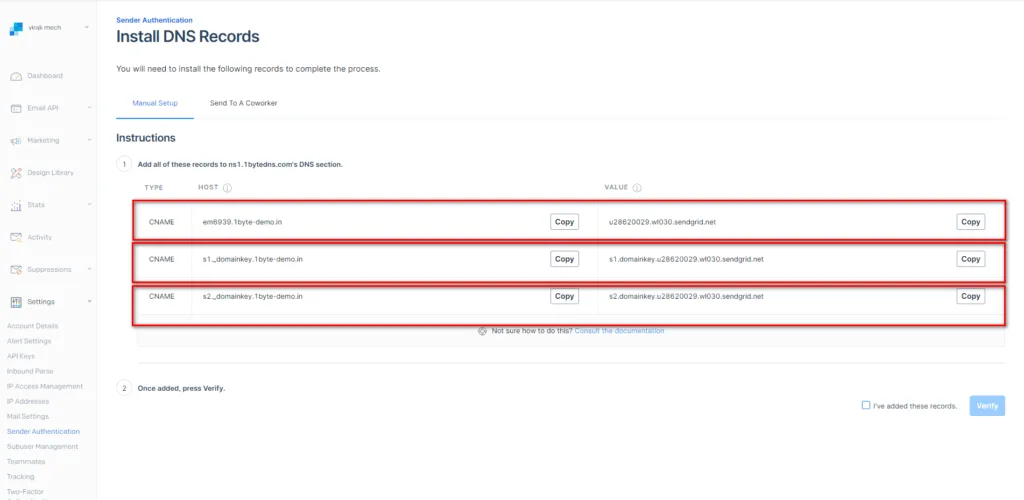Select value text s2.domainkey.u28620029.wl030.sendgrid.net

tap(686, 296)
